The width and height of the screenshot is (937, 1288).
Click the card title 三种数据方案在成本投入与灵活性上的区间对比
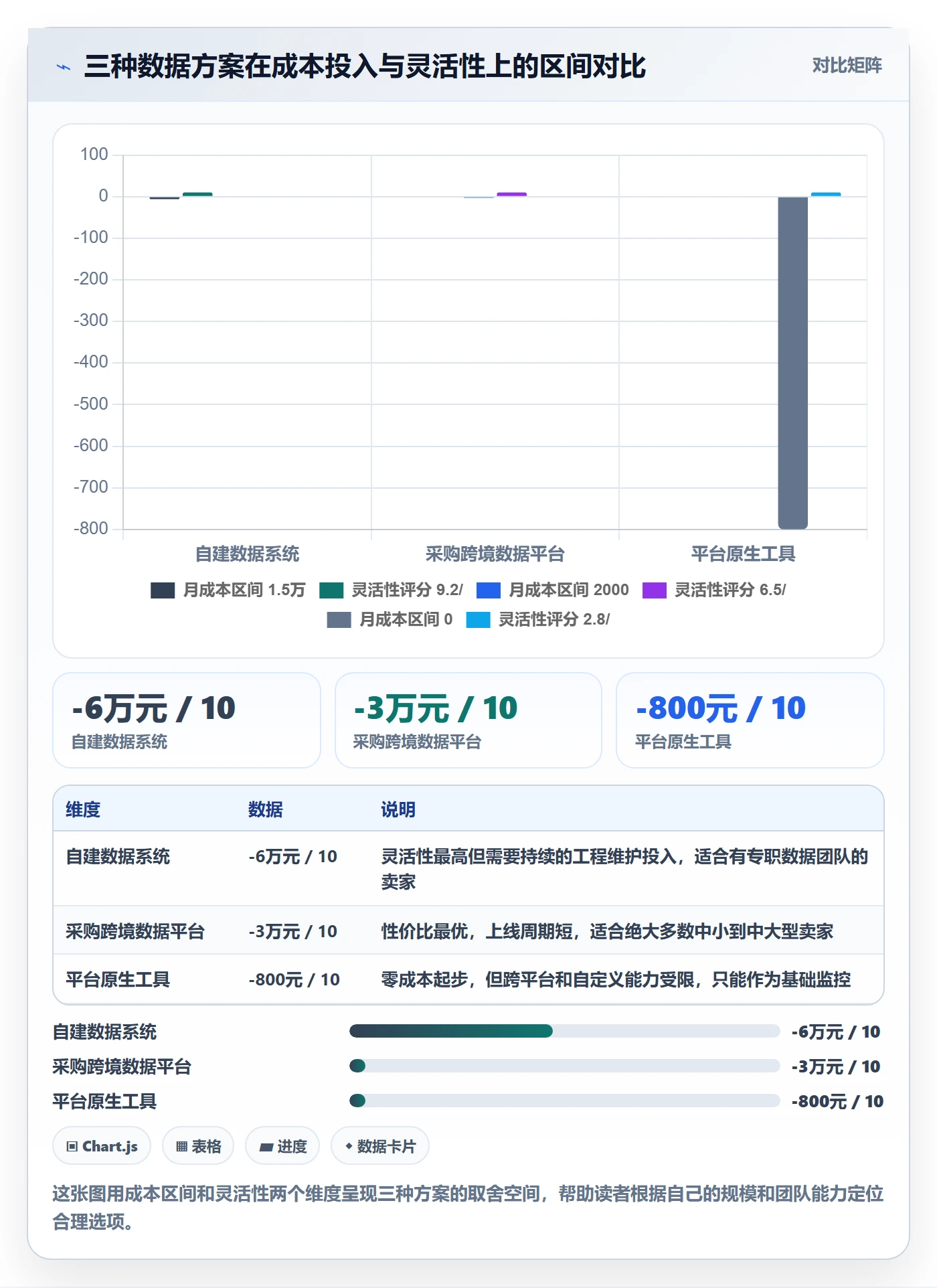[365, 66]
